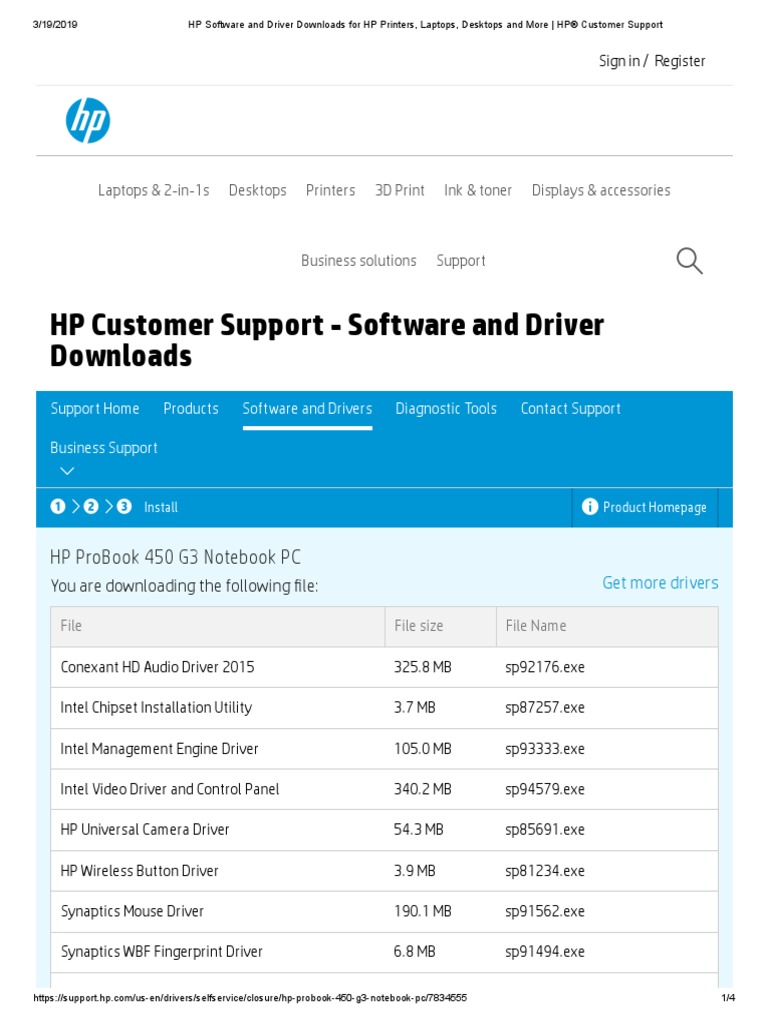Screen dimensions: 768x1024
Task: Click step 2 circle icon
Action: click(x=91, y=507)
